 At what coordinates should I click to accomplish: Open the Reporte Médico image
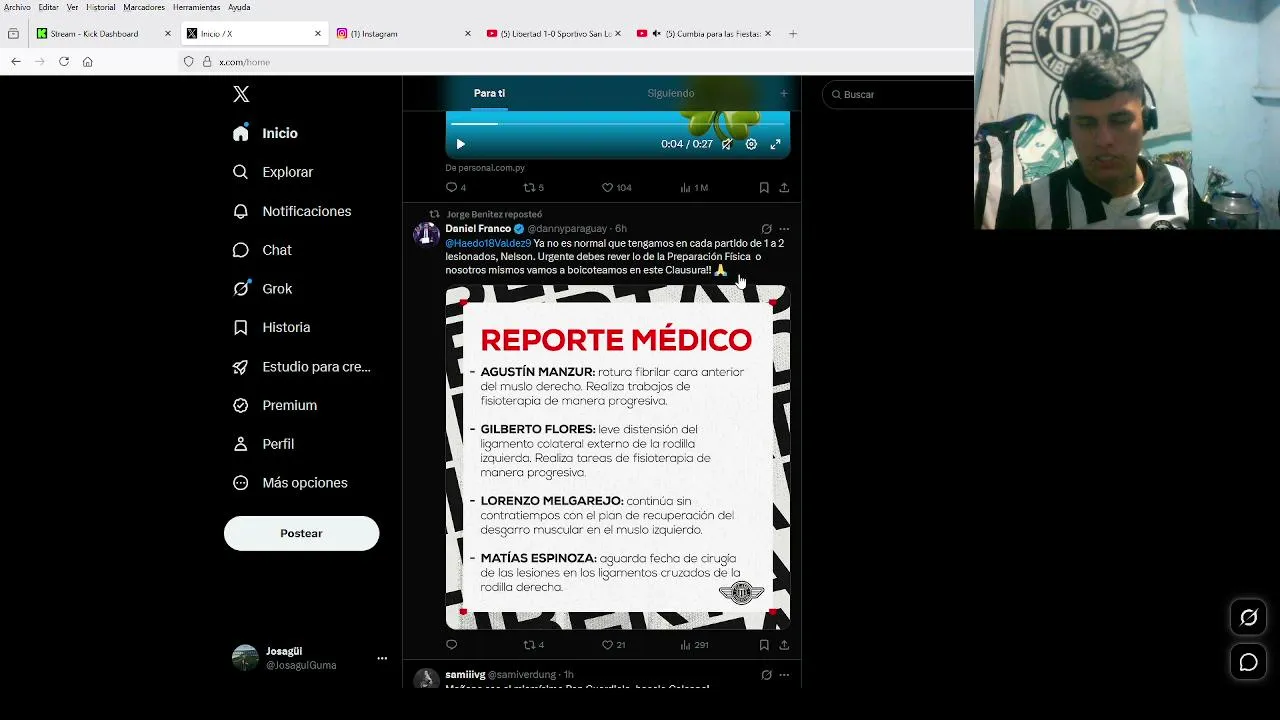[618, 457]
